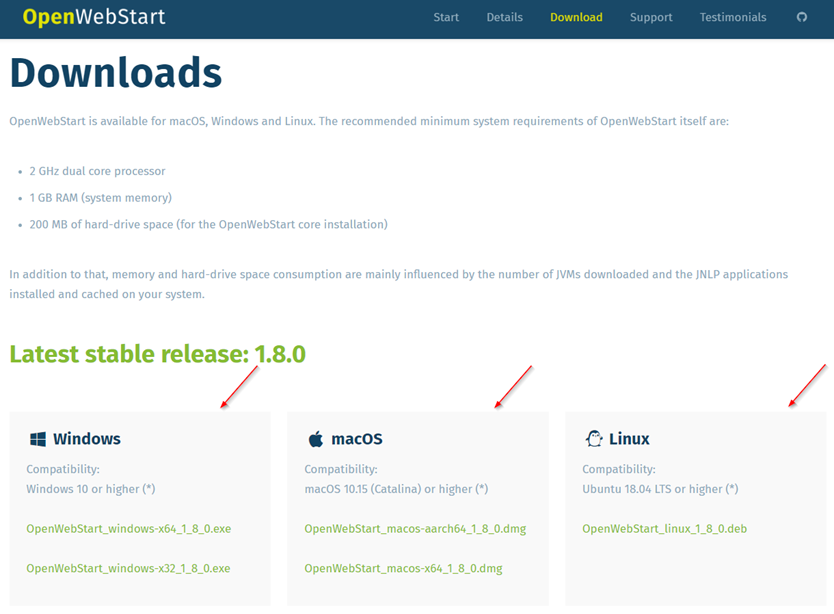834x614 pixels.
Task: Download OpenWebStart_linux_1_8_0.deb
Action: tap(664, 529)
